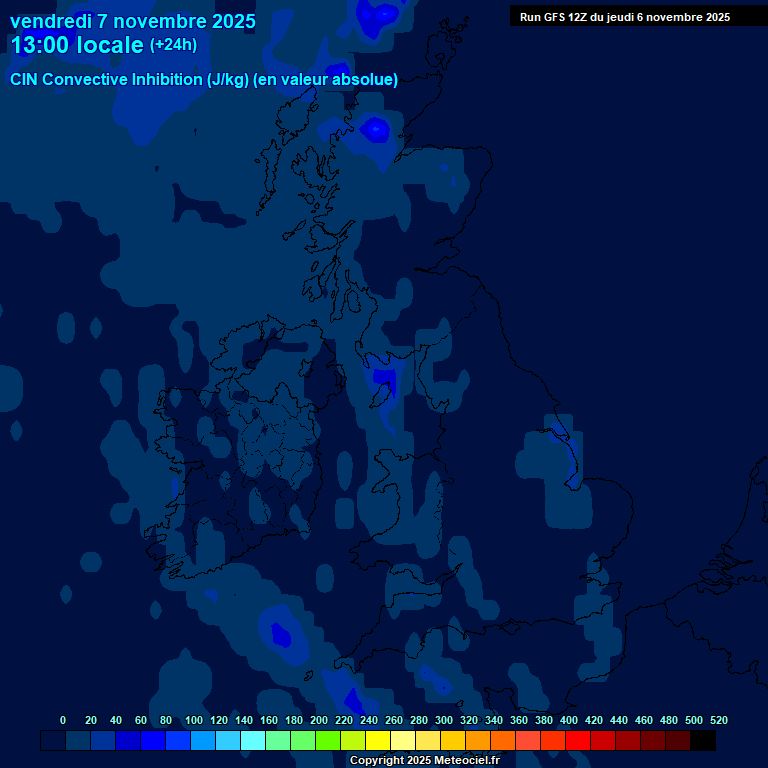Click the CIN Convective Inhibition title
The image size is (768, 768).
point(204,80)
